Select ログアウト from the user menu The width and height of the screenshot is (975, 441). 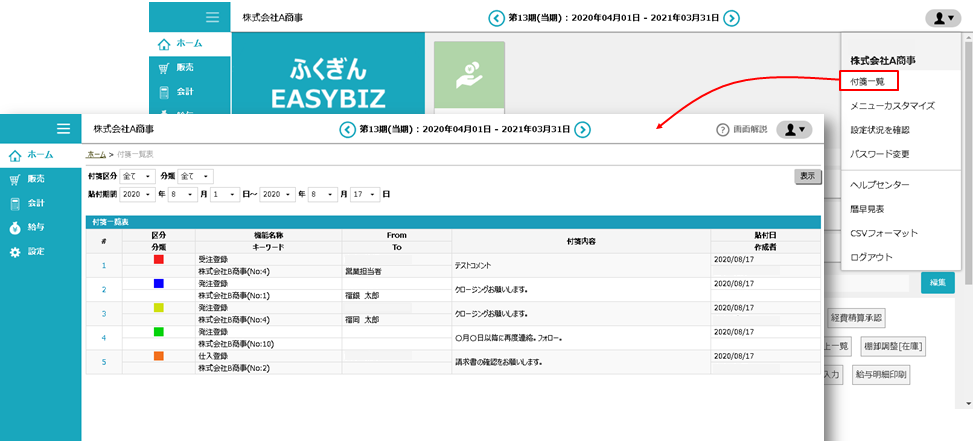click(871, 257)
